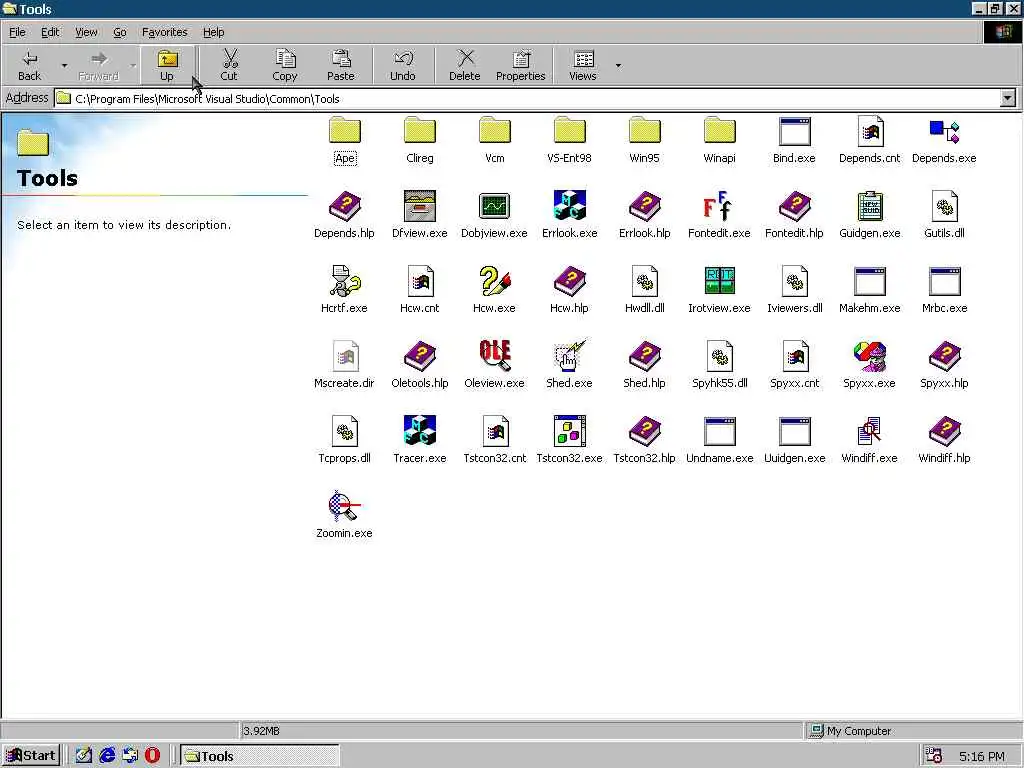
Task: Select Tstcon32.exe icon
Action: [x=569, y=431]
